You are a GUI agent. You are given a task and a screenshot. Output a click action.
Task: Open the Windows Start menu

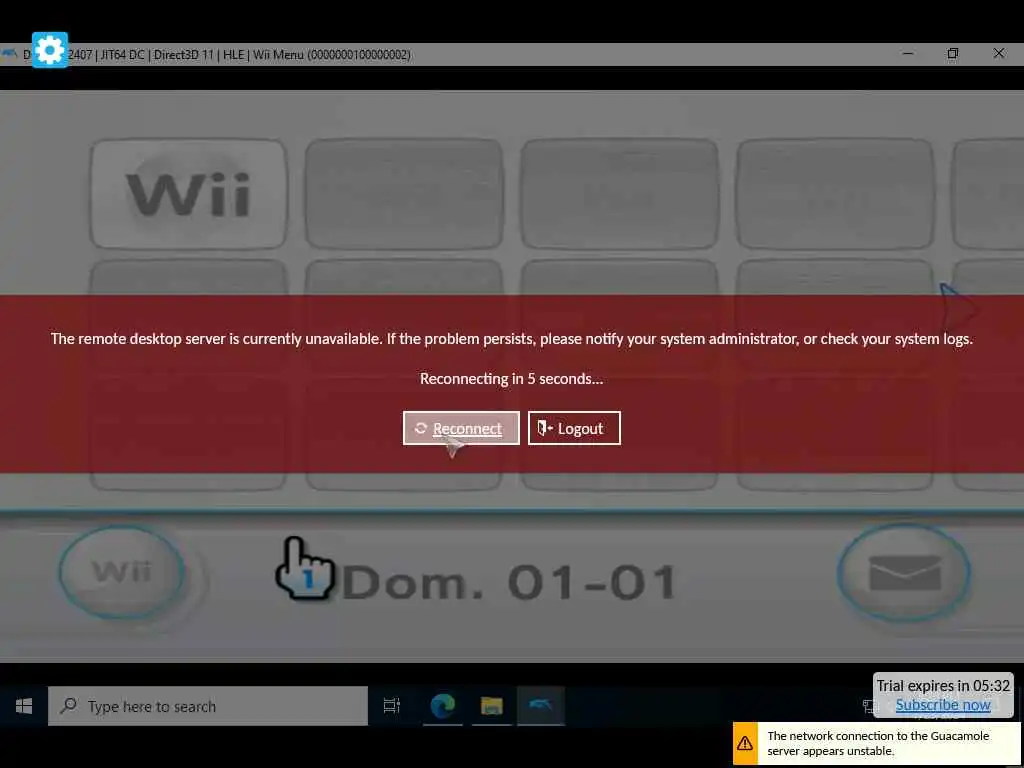[24, 706]
